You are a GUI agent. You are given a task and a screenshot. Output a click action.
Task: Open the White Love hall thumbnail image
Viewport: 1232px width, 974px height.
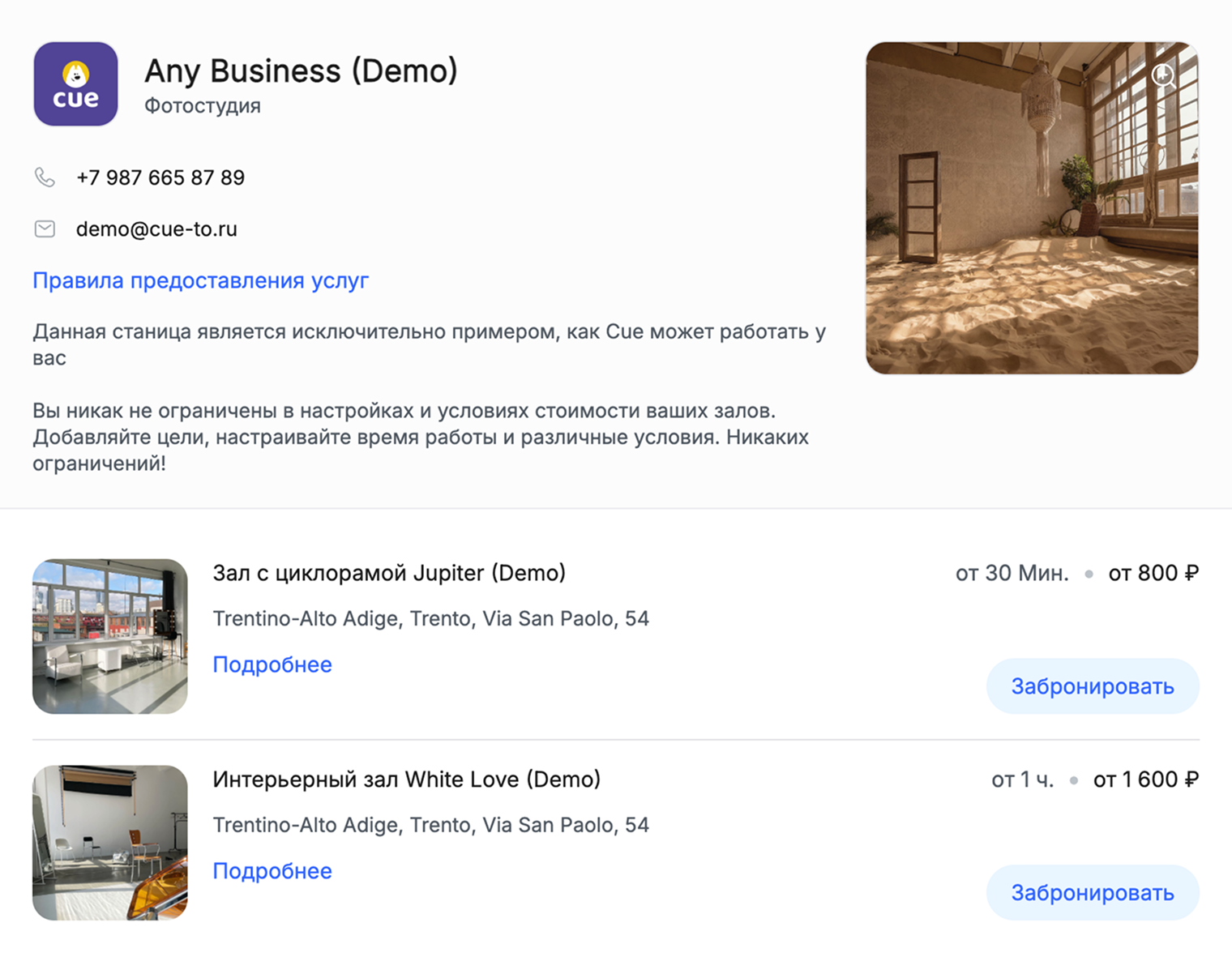tap(110, 843)
